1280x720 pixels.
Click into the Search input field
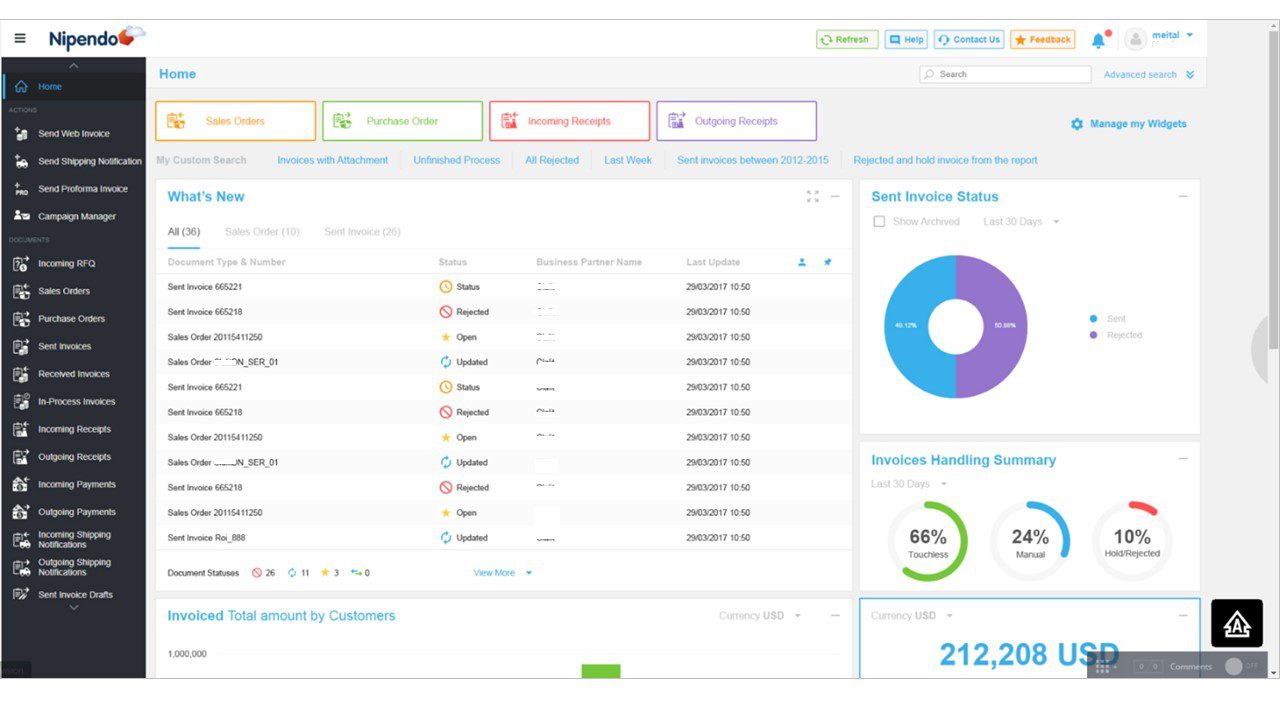point(1010,74)
